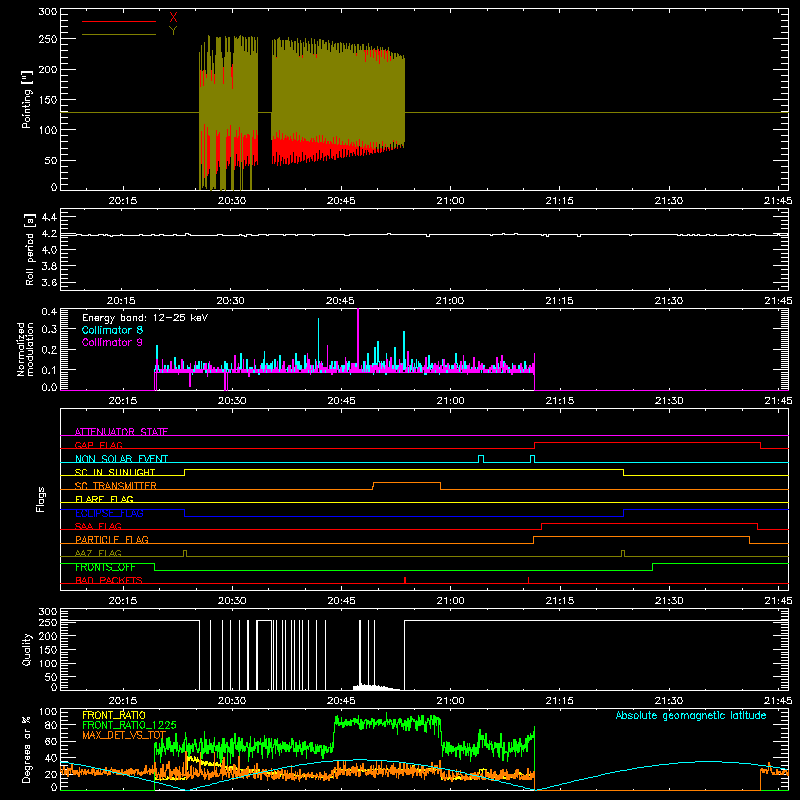Select the 'Normalized modulation' axis title

pos(25,349)
